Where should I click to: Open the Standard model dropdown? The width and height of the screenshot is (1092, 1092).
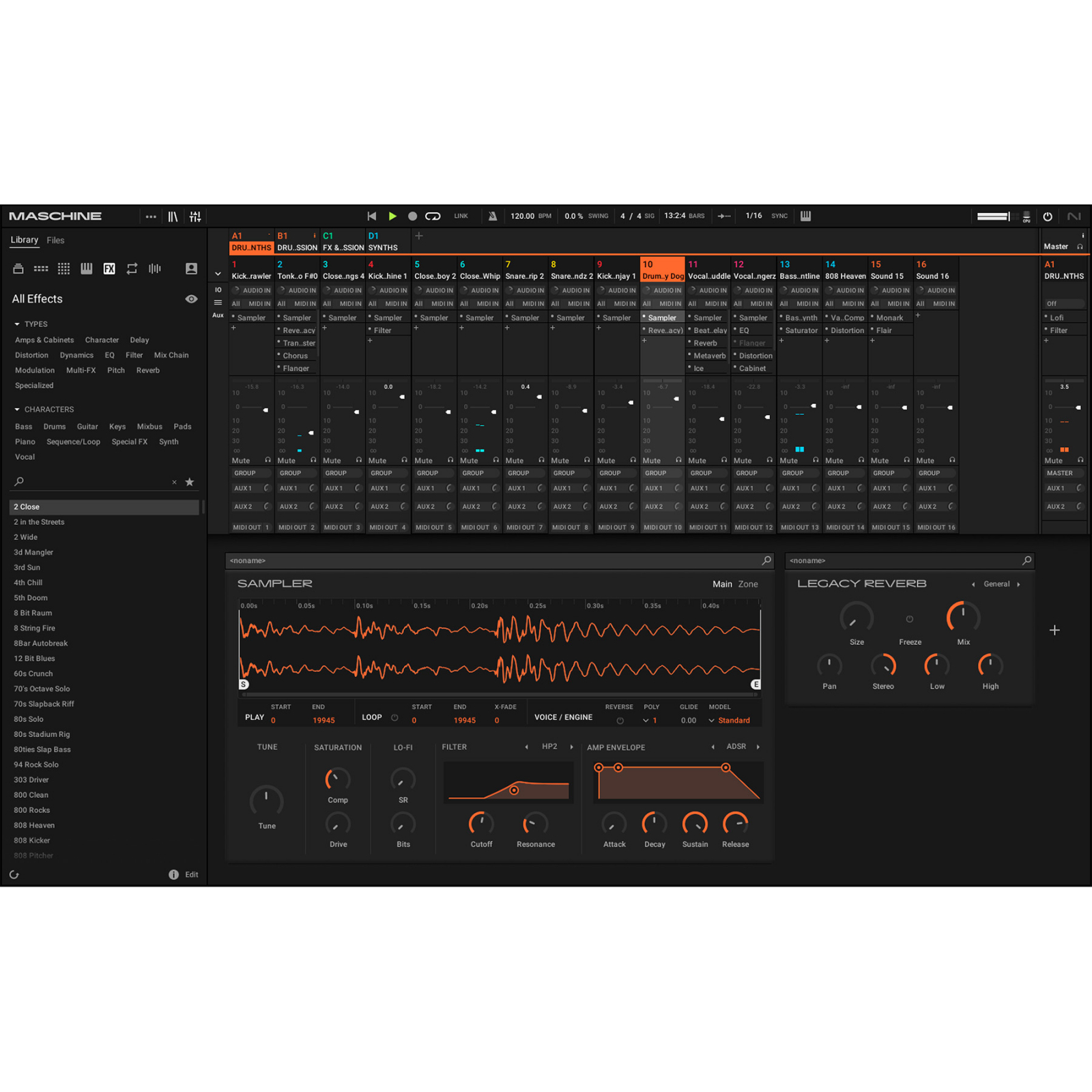[x=730, y=721]
